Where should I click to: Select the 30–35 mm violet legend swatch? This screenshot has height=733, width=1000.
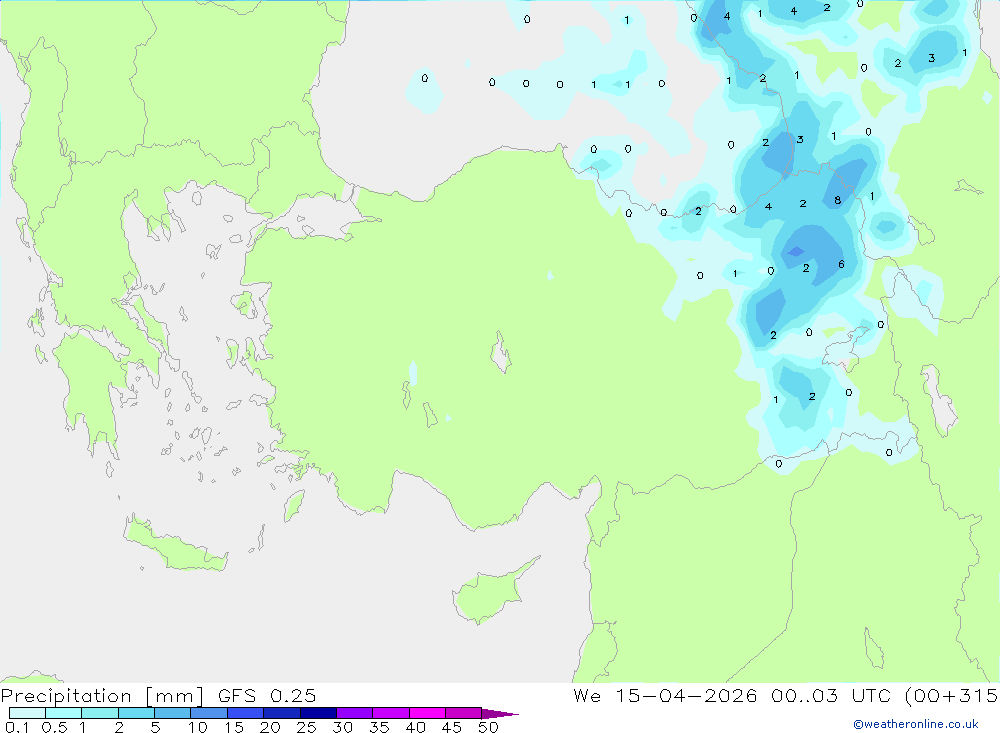(355, 713)
